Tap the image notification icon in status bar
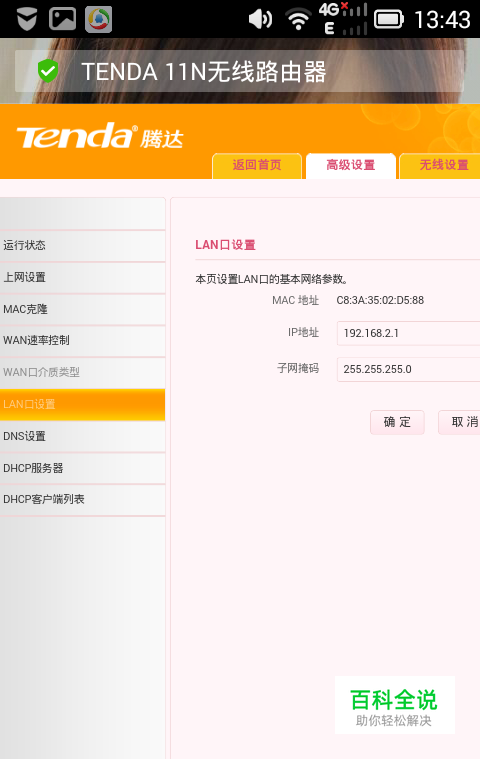Viewport: 480px width, 759px height. pos(62,19)
